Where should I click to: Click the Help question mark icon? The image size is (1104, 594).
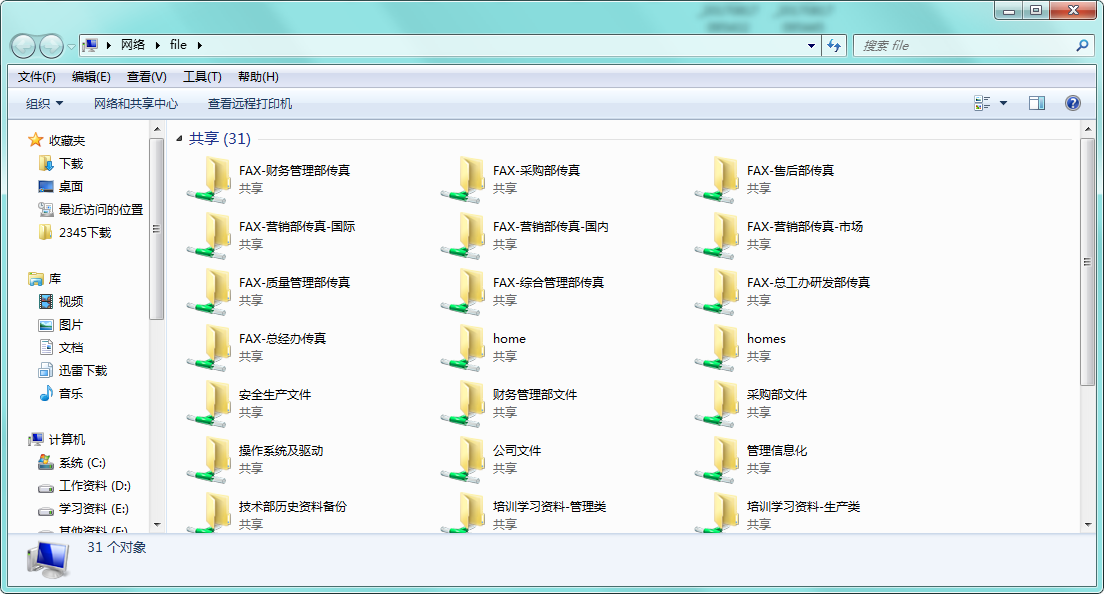tap(1072, 103)
